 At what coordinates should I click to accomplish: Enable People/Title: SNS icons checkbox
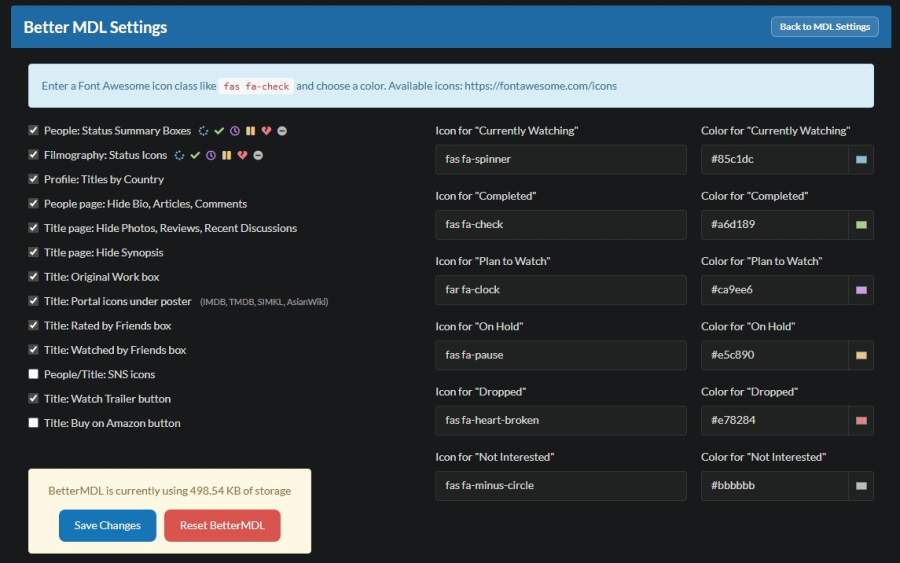pyautogui.click(x=33, y=374)
